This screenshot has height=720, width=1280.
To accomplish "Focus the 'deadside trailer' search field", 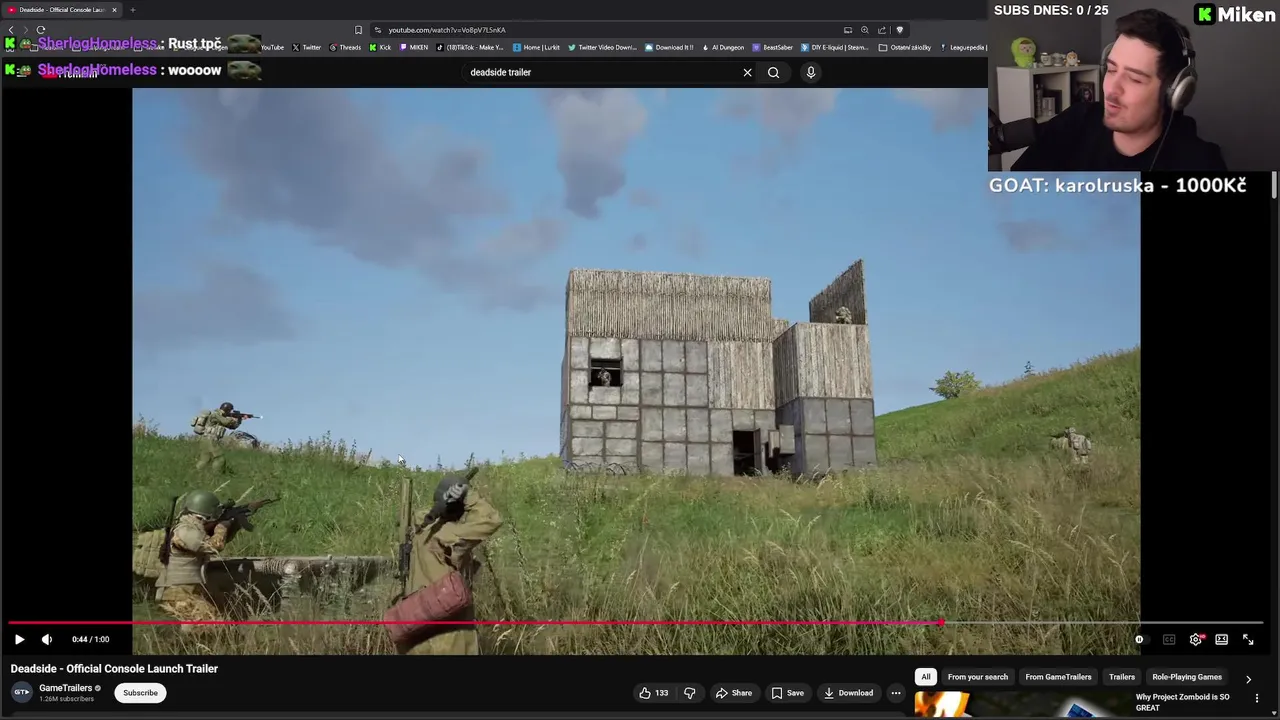I will [600, 72].
